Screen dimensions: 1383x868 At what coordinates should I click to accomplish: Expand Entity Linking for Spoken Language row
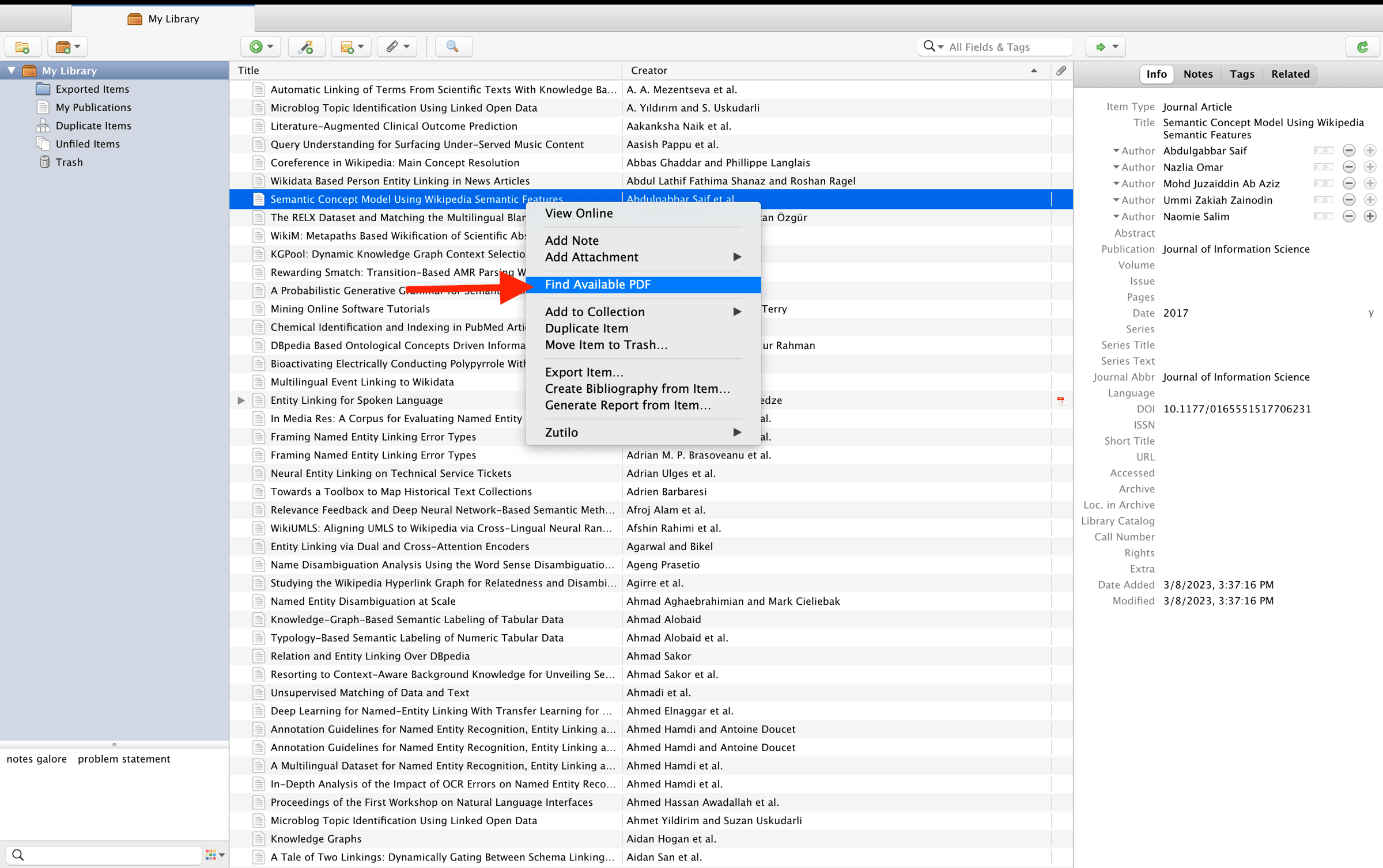click(x=241, y=400)
